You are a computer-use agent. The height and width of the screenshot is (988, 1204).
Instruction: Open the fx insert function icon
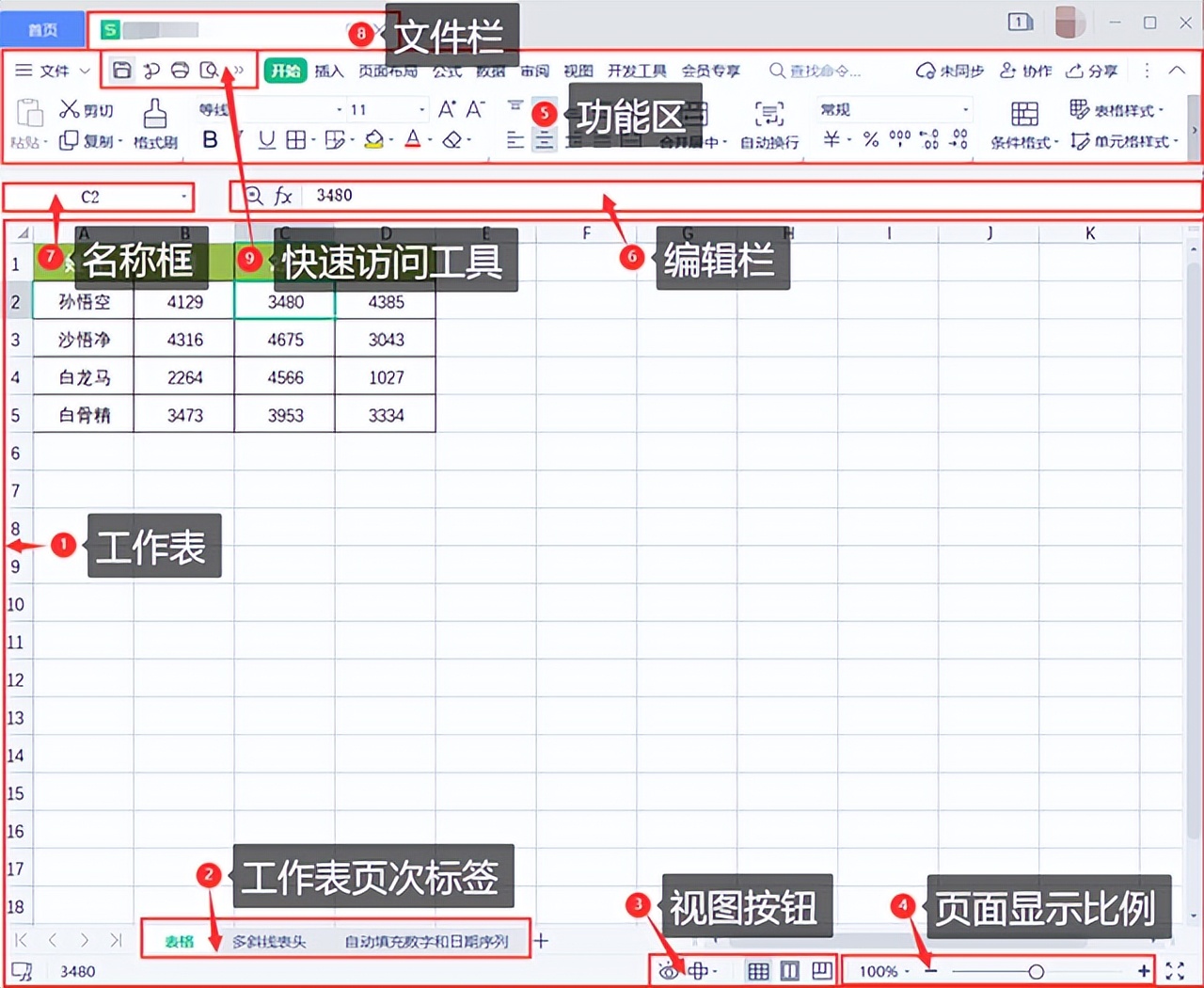283,196
